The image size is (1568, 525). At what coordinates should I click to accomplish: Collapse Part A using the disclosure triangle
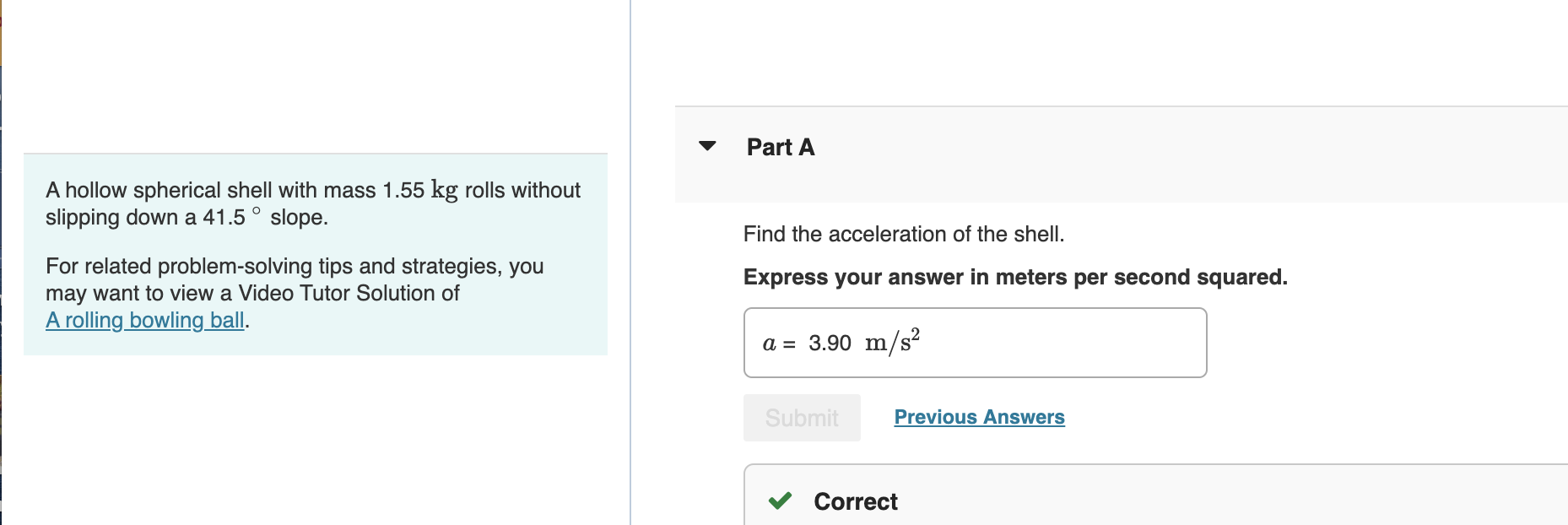(707, 146)
